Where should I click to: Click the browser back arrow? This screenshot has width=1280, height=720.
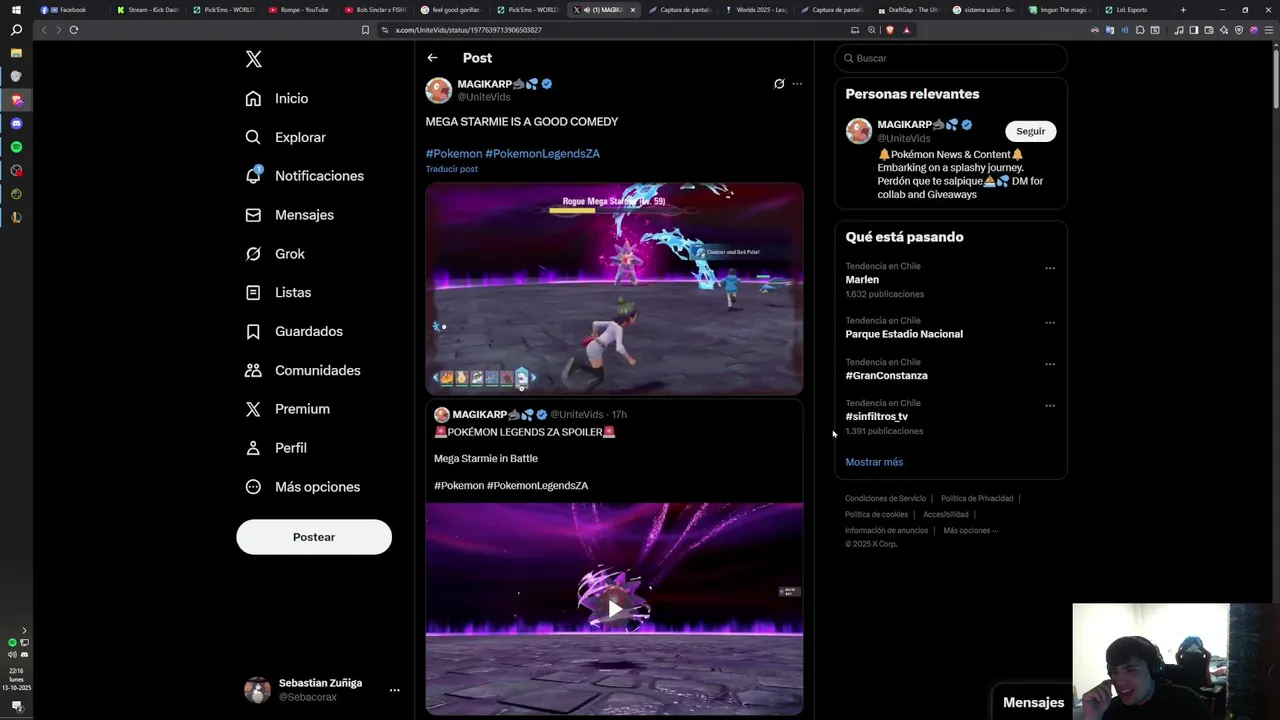(x=44, y=30)
